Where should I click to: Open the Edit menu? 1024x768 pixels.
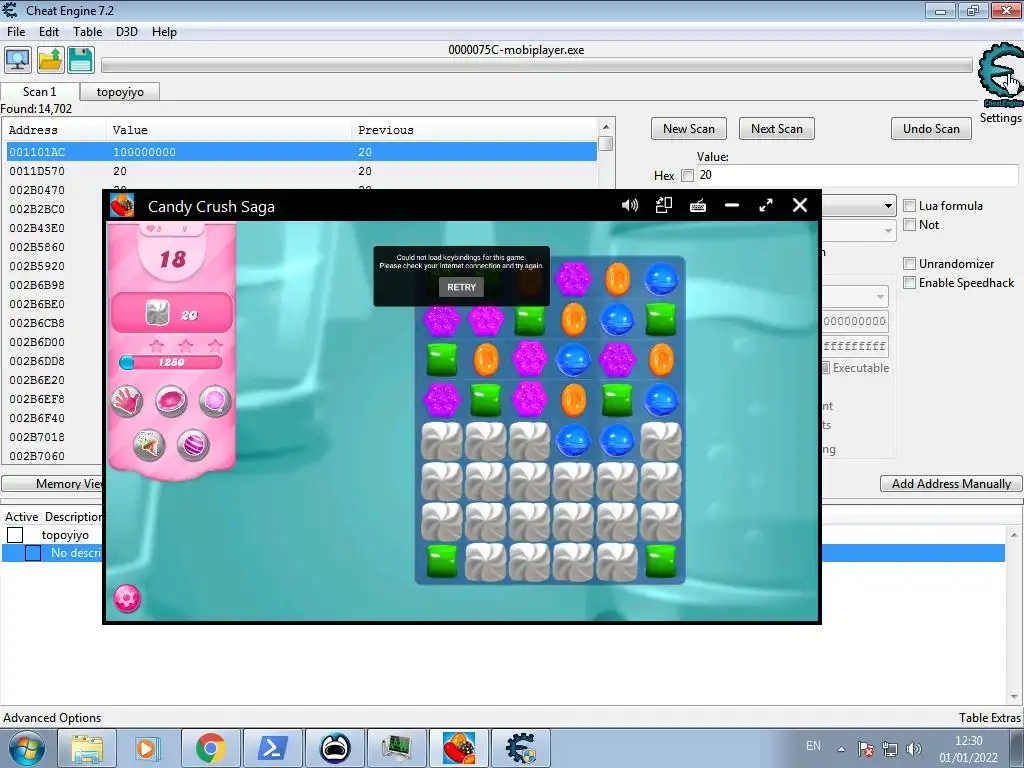(48, 32)
